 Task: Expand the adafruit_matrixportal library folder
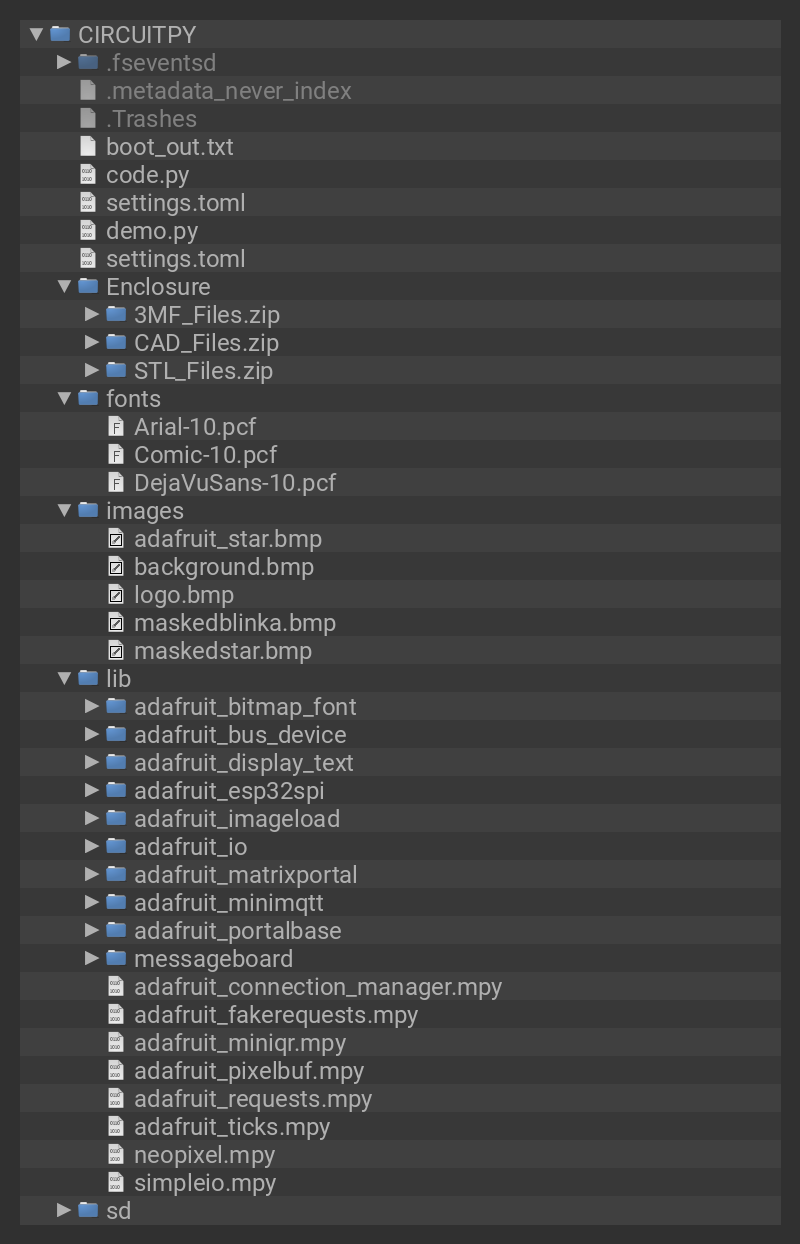point(92,875)
